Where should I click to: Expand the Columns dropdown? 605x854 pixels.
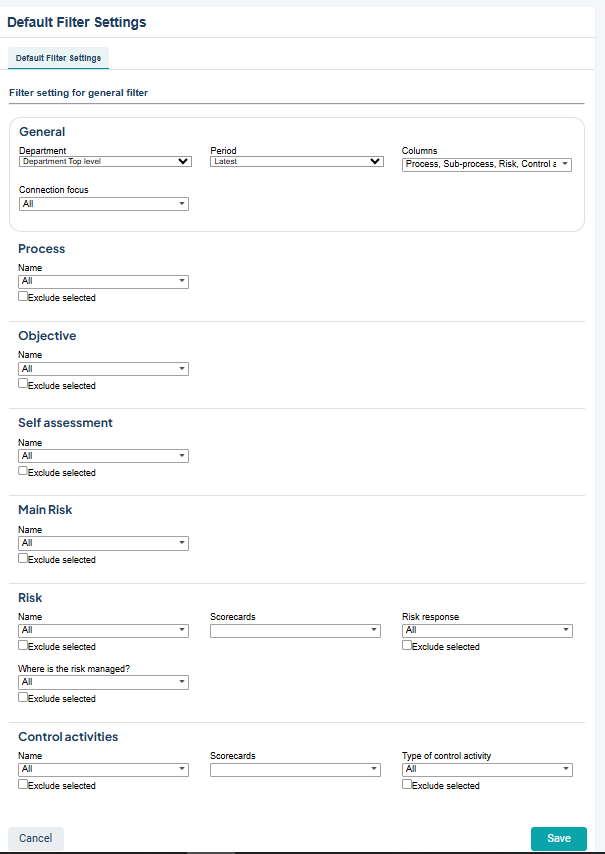click(487, 164)
